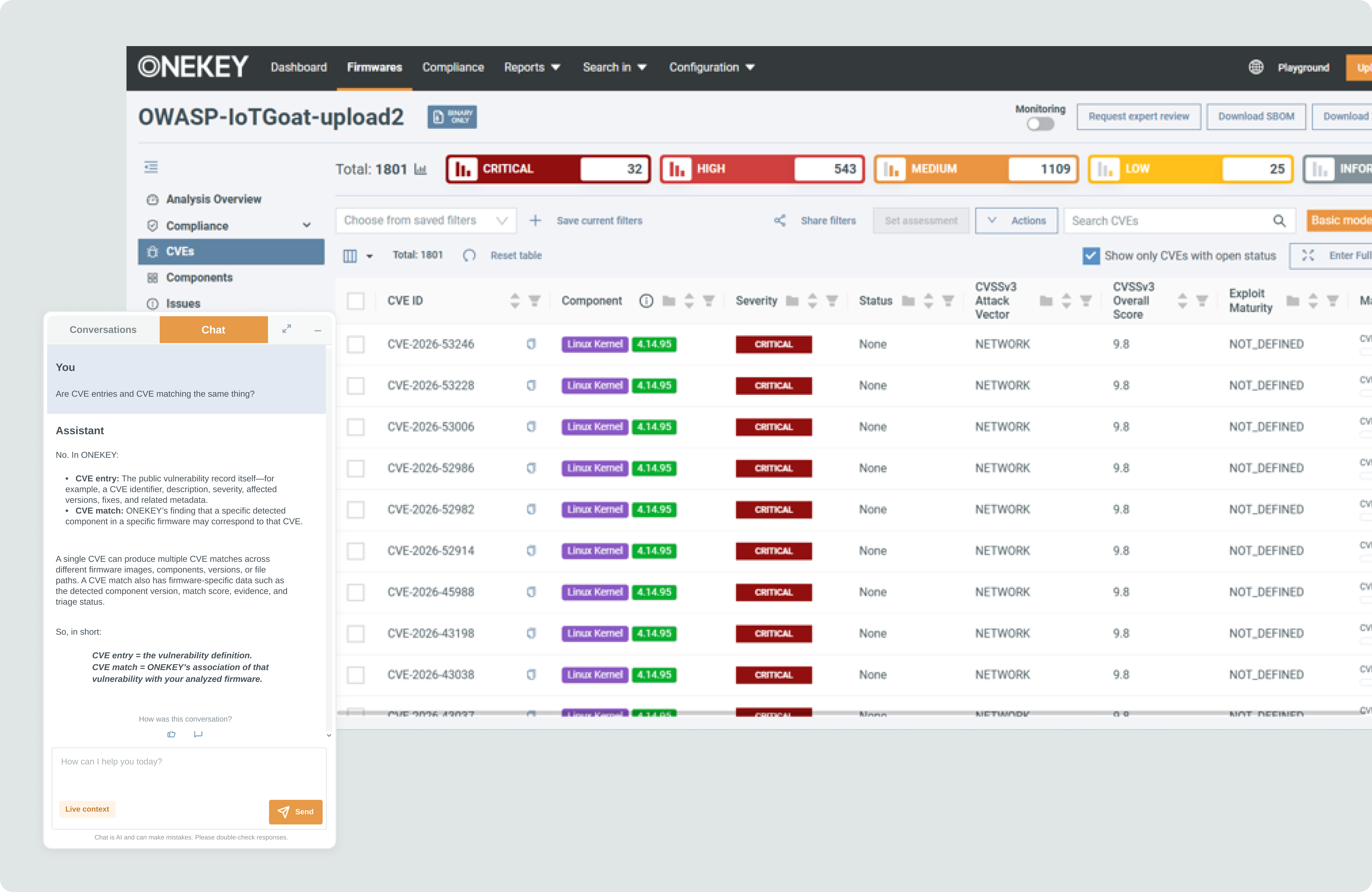Open the Reports dropdown menu
This screenshot has width=1372, height=892.
[x=532, y=68]
